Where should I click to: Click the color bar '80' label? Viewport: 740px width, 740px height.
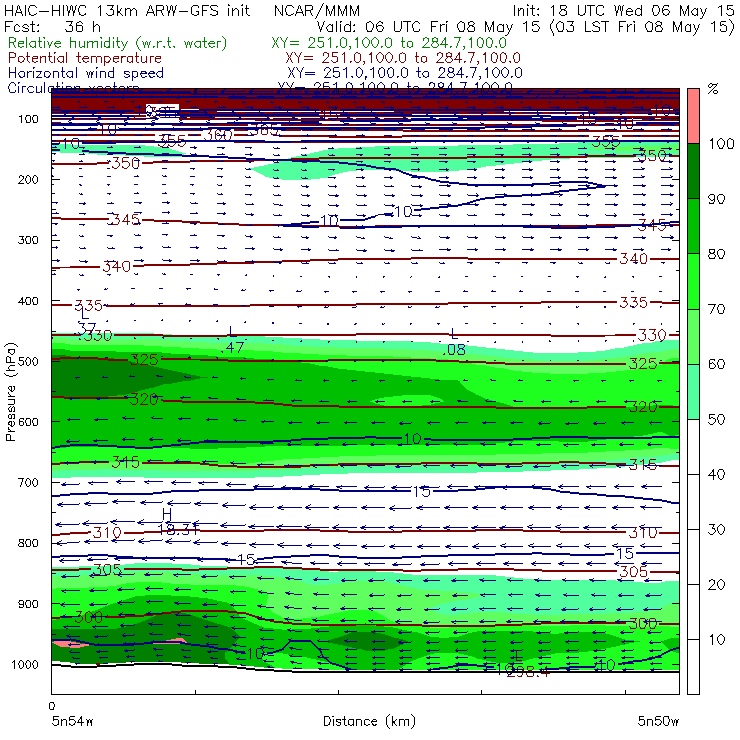[716, 254]
